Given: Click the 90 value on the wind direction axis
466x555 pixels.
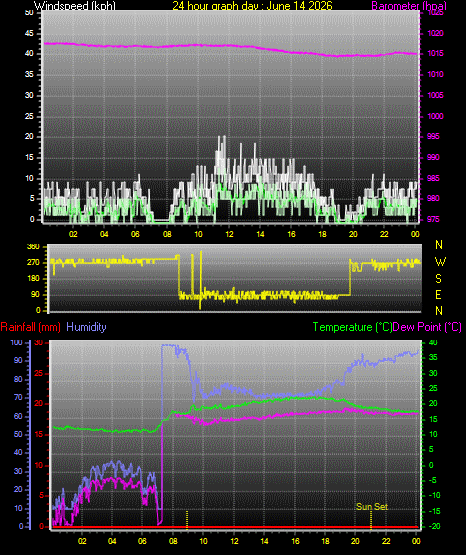Looking at the screenshot, I should tap(35, 294).
